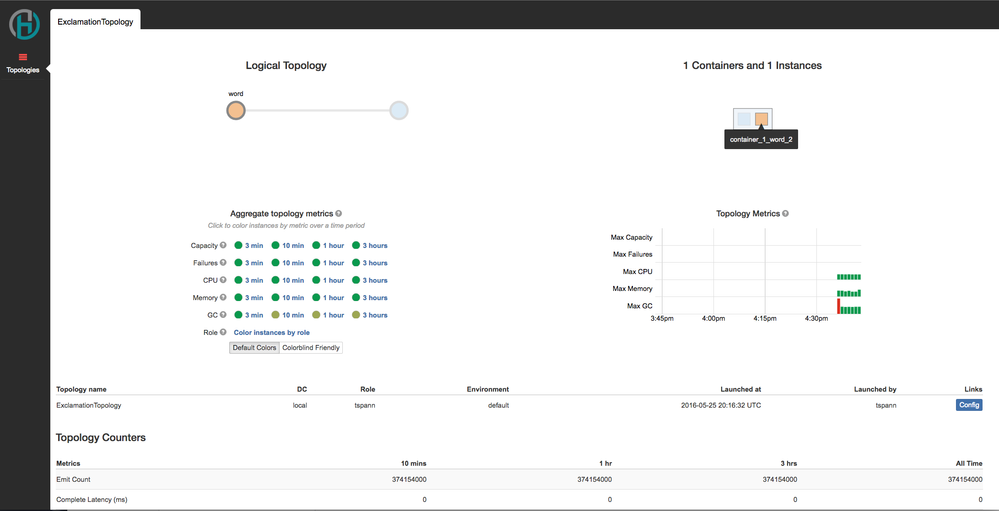Screen dimensions: 999x511
Task: Open help icon next to GC
Action: (224, 315)
